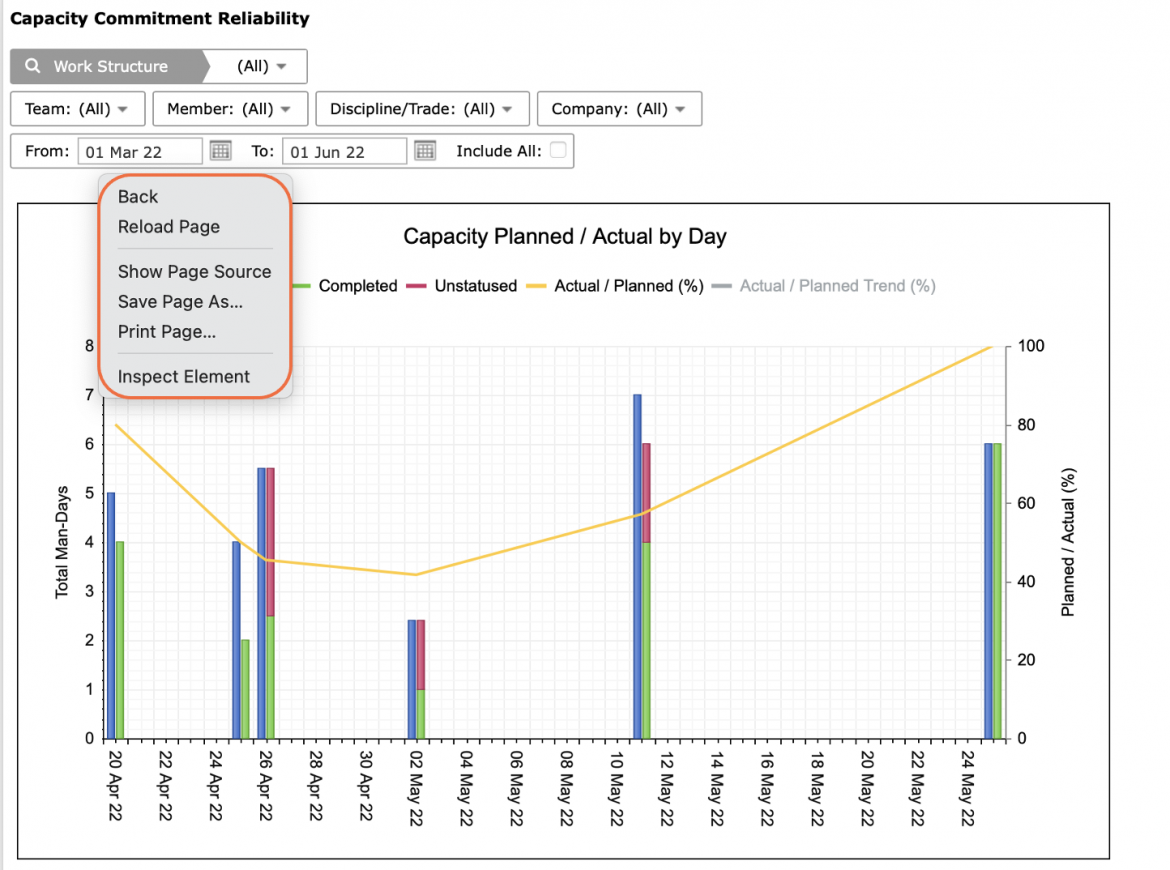
Task: Toggle the Unstatused legend color swatch
Action: [x=416, y=286]
